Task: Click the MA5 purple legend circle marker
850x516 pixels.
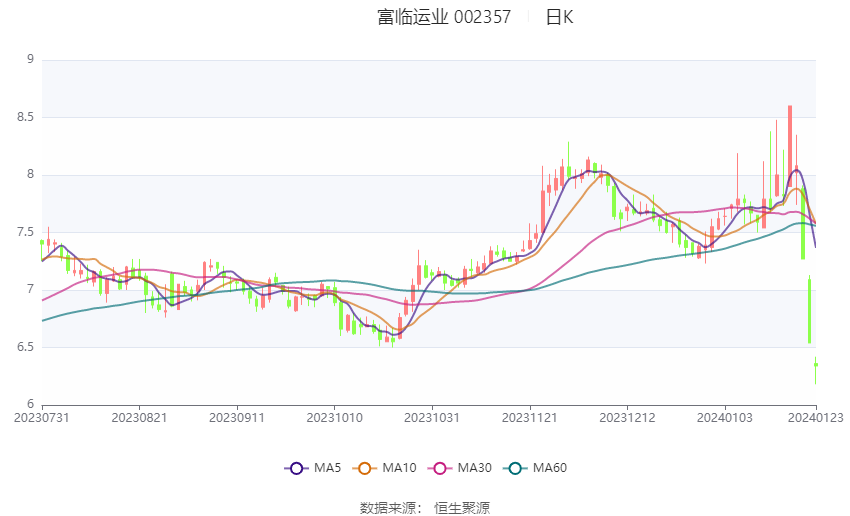Action: [x=296, y=468]
